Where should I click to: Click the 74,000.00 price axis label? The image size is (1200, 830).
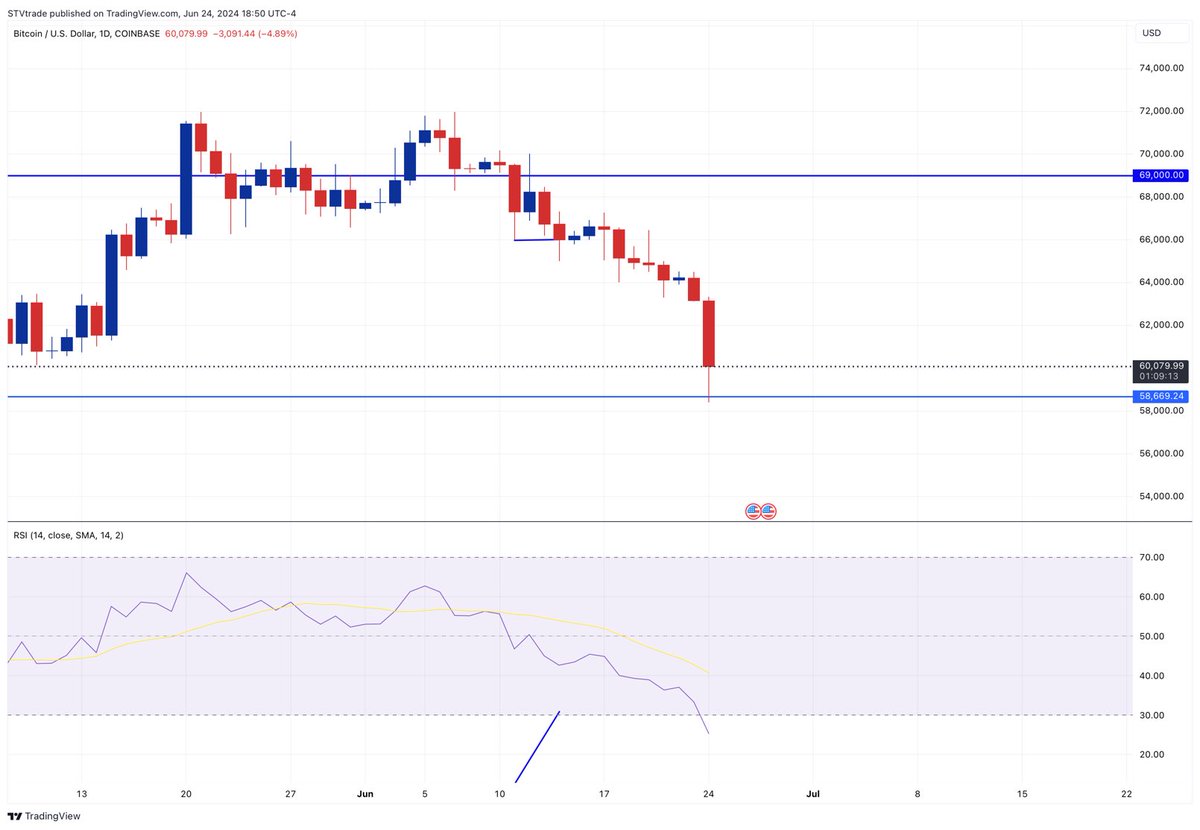click(x=1162, y=68)
